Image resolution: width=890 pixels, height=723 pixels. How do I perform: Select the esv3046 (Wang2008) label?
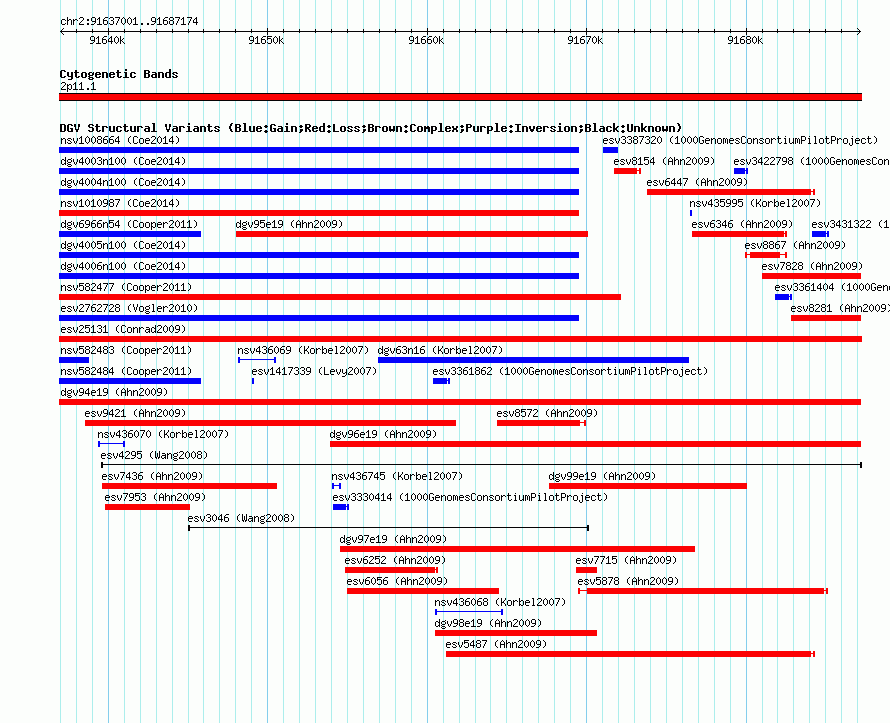(x=241, y=518)
